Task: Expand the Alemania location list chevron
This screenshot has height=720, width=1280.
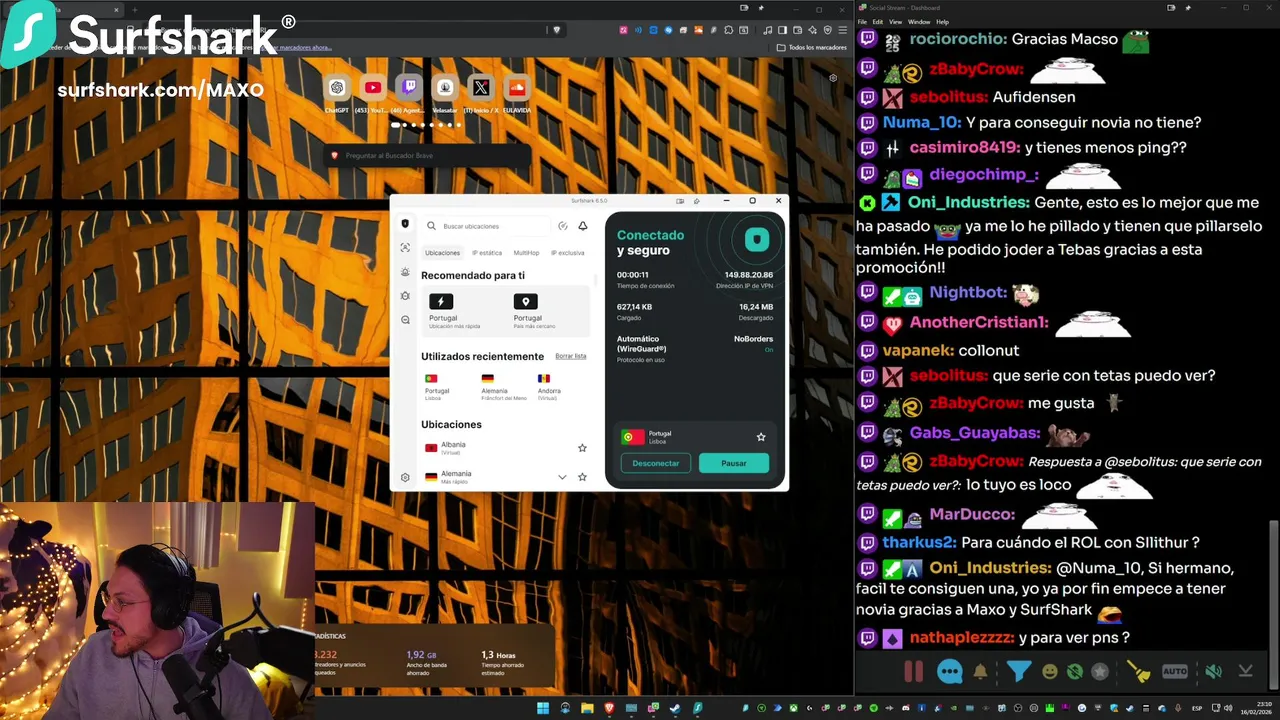Action: 562,477
